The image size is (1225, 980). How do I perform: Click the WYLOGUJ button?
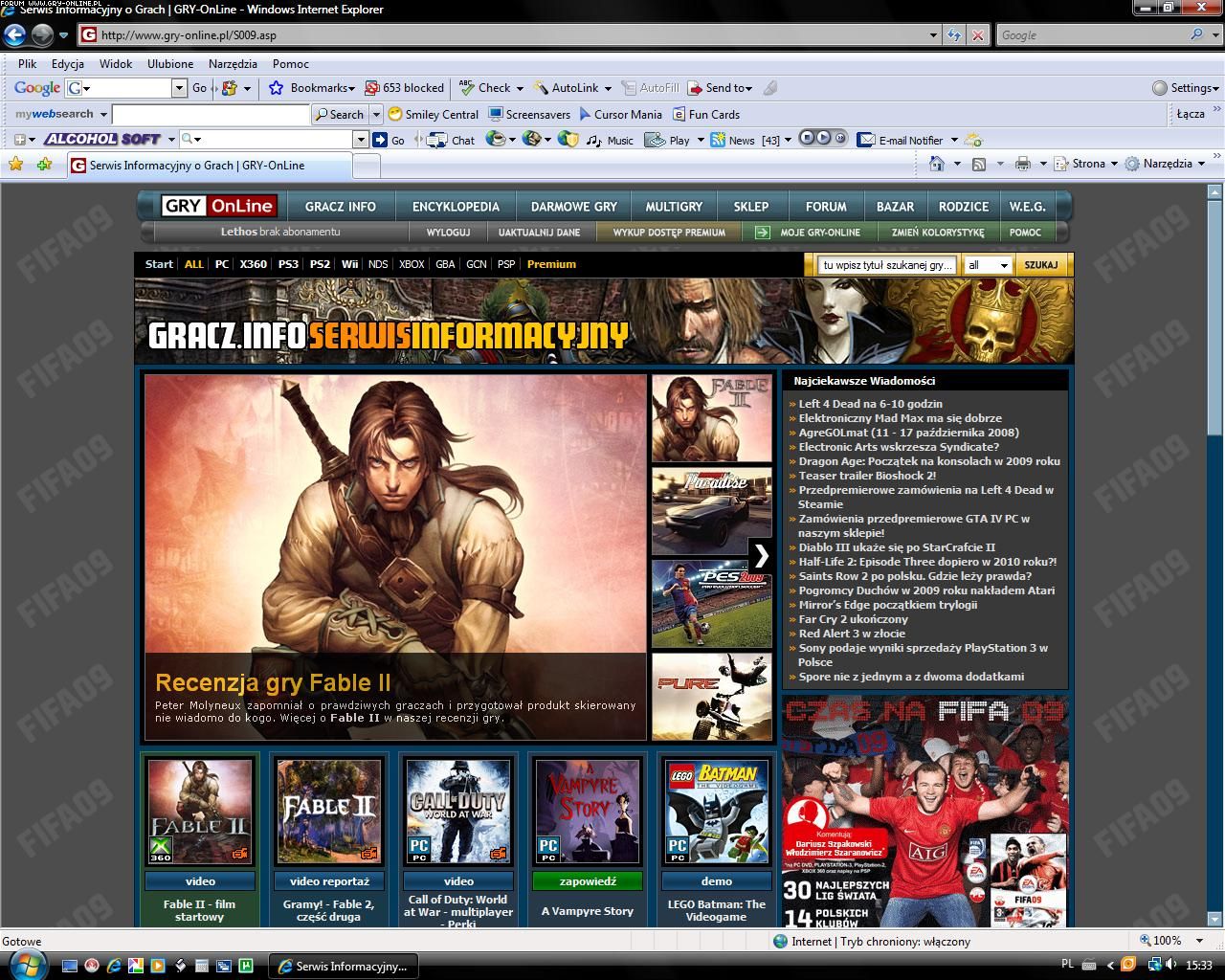(448, 233)
